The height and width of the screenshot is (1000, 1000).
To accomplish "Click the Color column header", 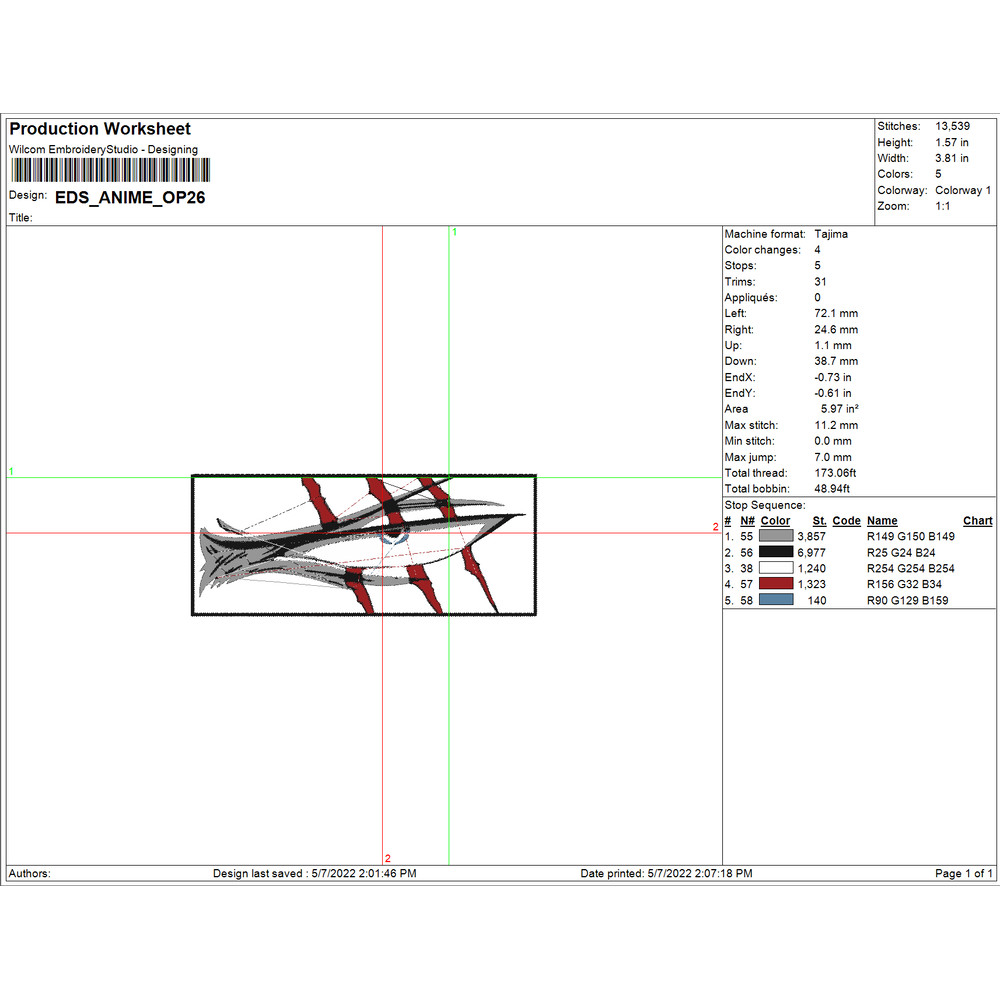I will 775,521.
